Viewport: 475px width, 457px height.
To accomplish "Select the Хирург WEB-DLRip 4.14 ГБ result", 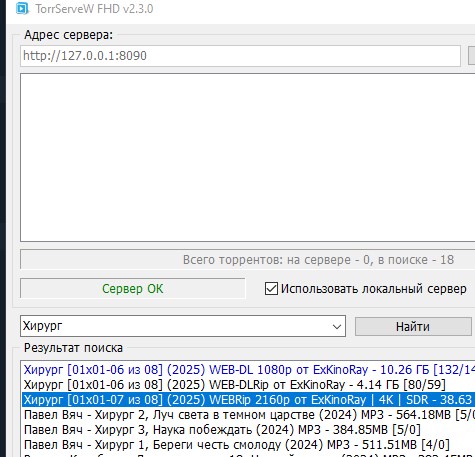I will pyautogui.click(x=249, y=385).
